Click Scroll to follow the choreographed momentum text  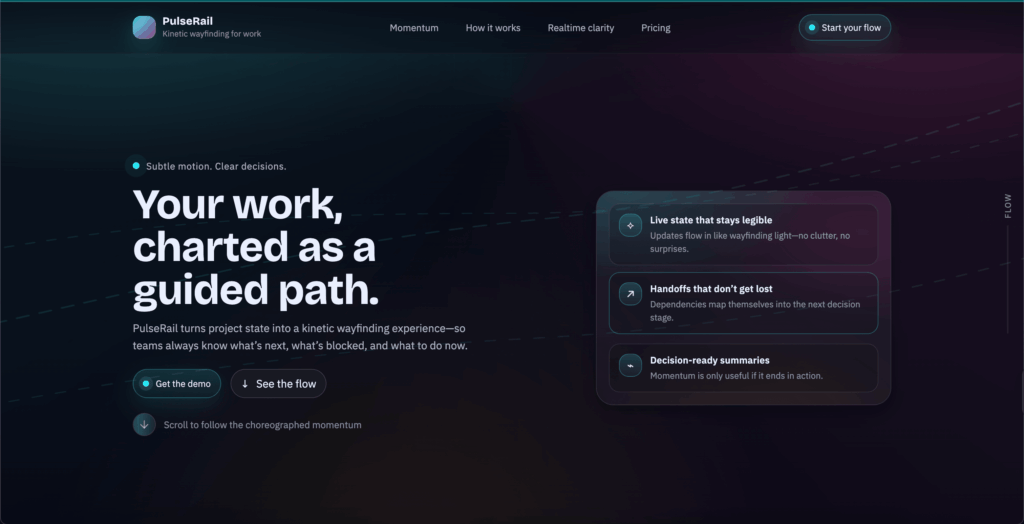pos(262,425)
